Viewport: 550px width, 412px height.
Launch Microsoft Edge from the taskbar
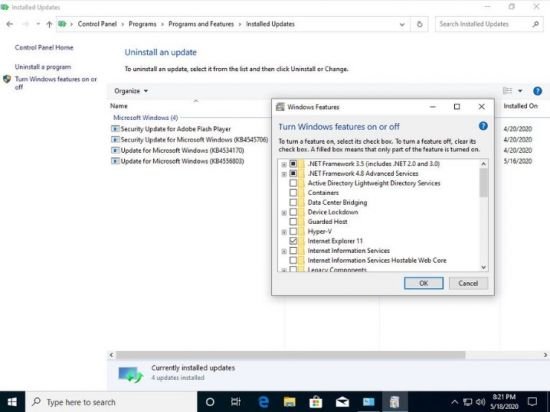pyautogui.click(x=263, y=402)
